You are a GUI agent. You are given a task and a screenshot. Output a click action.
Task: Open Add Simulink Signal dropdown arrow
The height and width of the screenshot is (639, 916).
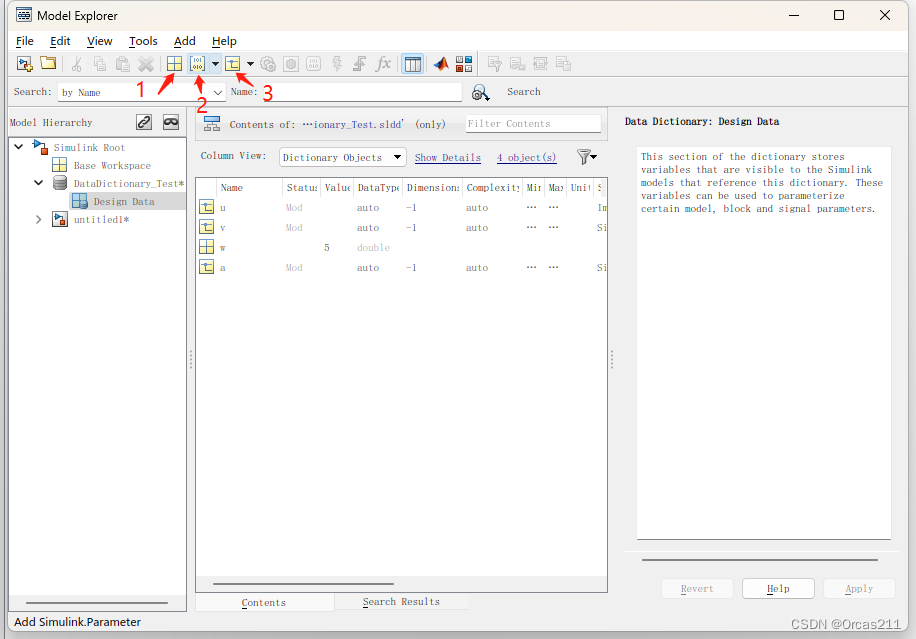[x=250, y=64]
